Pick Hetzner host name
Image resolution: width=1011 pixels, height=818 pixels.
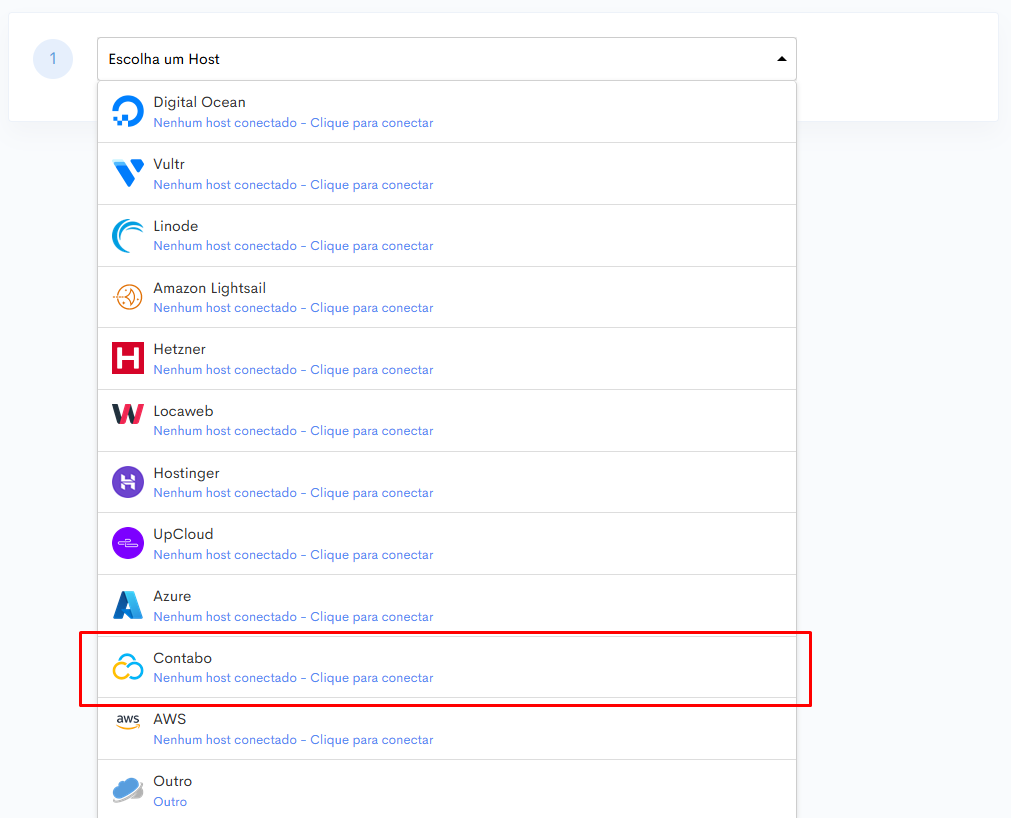(x=179, y=349)
